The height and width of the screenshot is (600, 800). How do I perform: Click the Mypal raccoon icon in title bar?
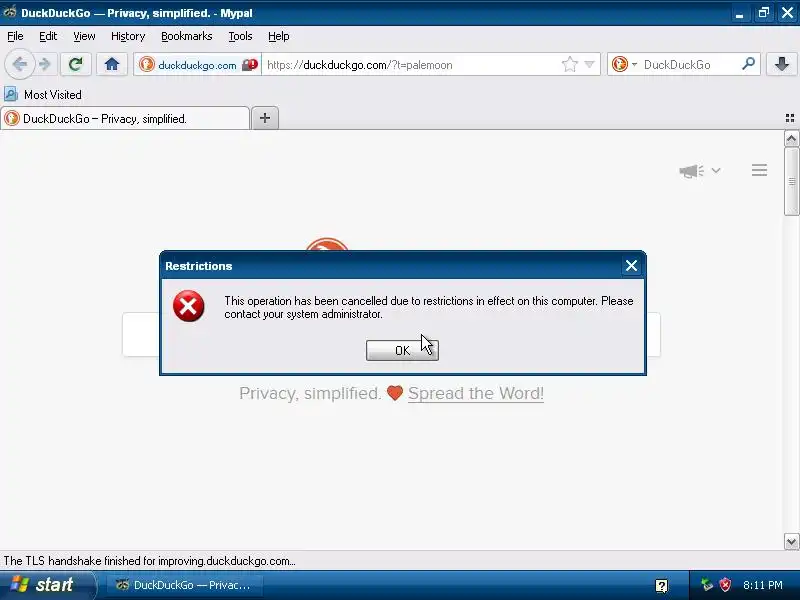tap(10, 12)
